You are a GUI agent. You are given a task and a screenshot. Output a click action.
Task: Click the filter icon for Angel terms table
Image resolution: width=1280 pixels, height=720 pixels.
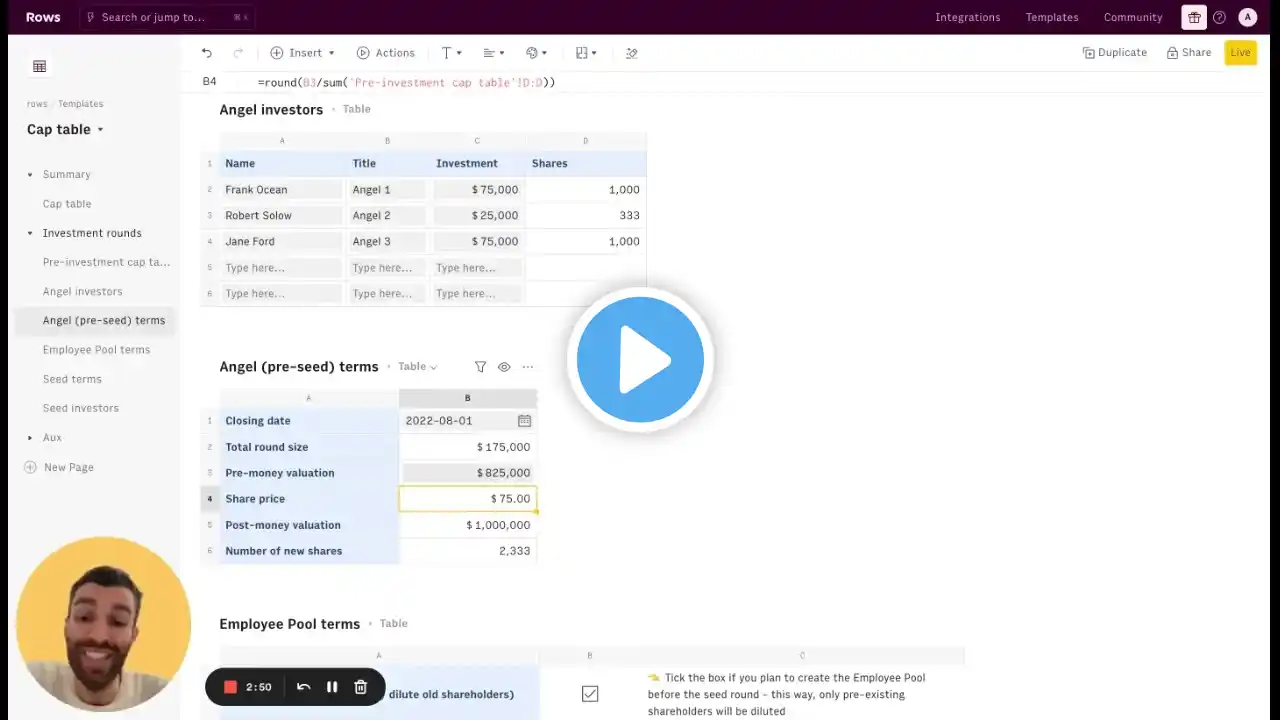coord(480,367)
